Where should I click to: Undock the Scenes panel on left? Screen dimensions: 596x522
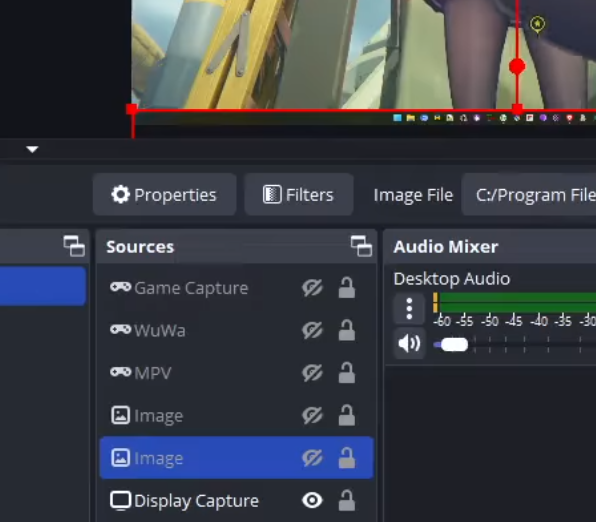pos(74,246)
